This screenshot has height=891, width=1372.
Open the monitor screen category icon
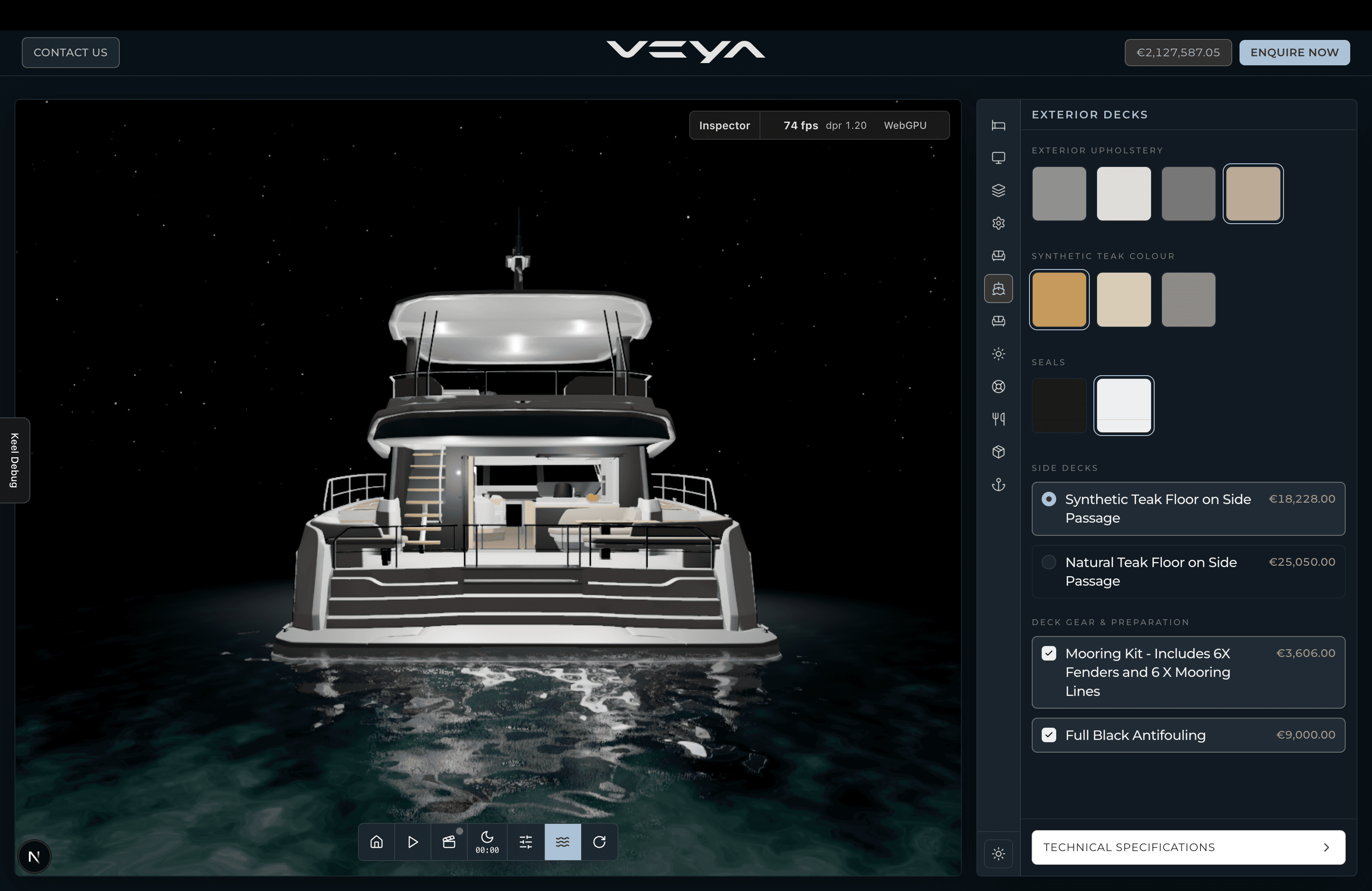pos(999,158)
